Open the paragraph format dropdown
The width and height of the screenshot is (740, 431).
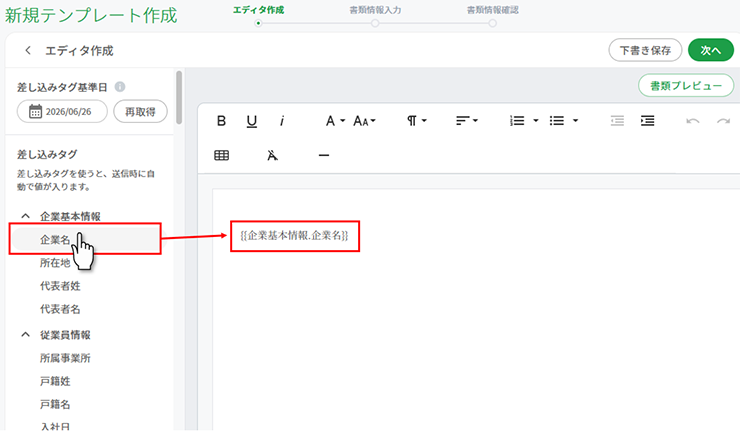click(416, 121)
